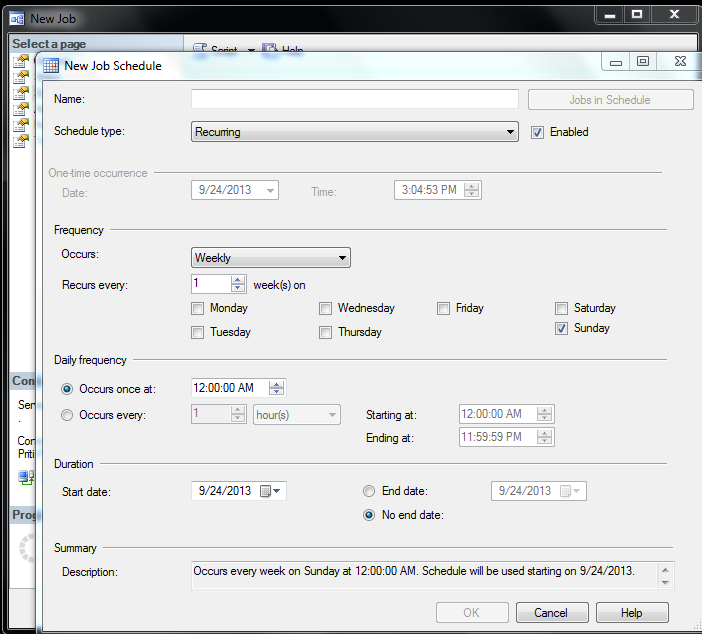The image size is (702, 634).
Task: Increment the Recurs every weeks spinner
Action: tap(237, 280)
